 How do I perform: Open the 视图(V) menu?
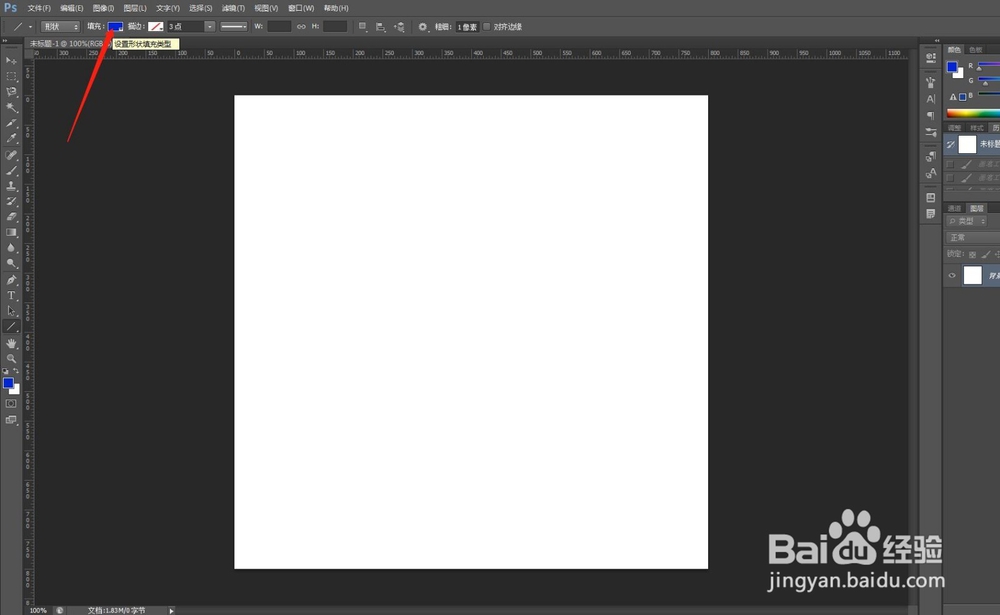(x=266, y=8)
